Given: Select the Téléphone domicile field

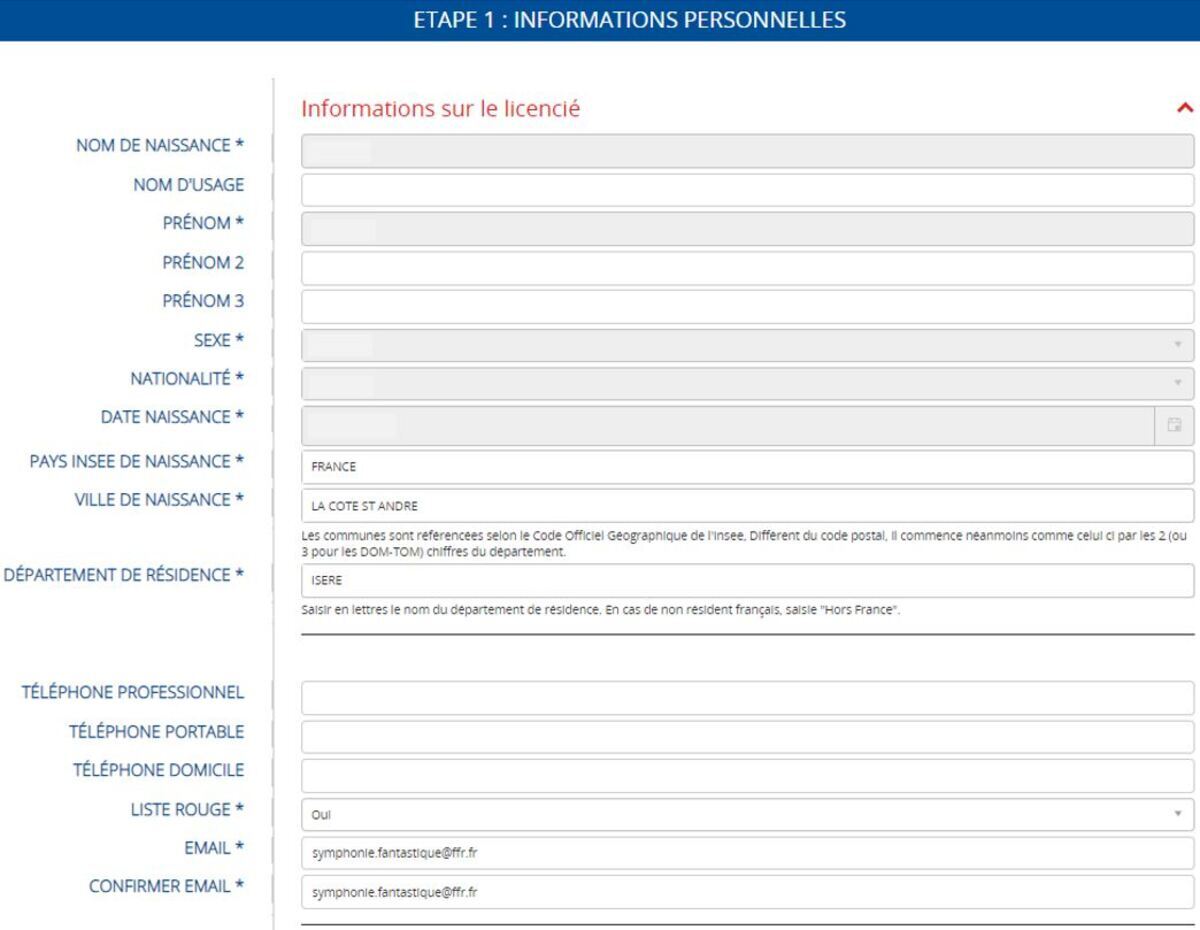Looking at the screenshot, I should tap(747, 775).
